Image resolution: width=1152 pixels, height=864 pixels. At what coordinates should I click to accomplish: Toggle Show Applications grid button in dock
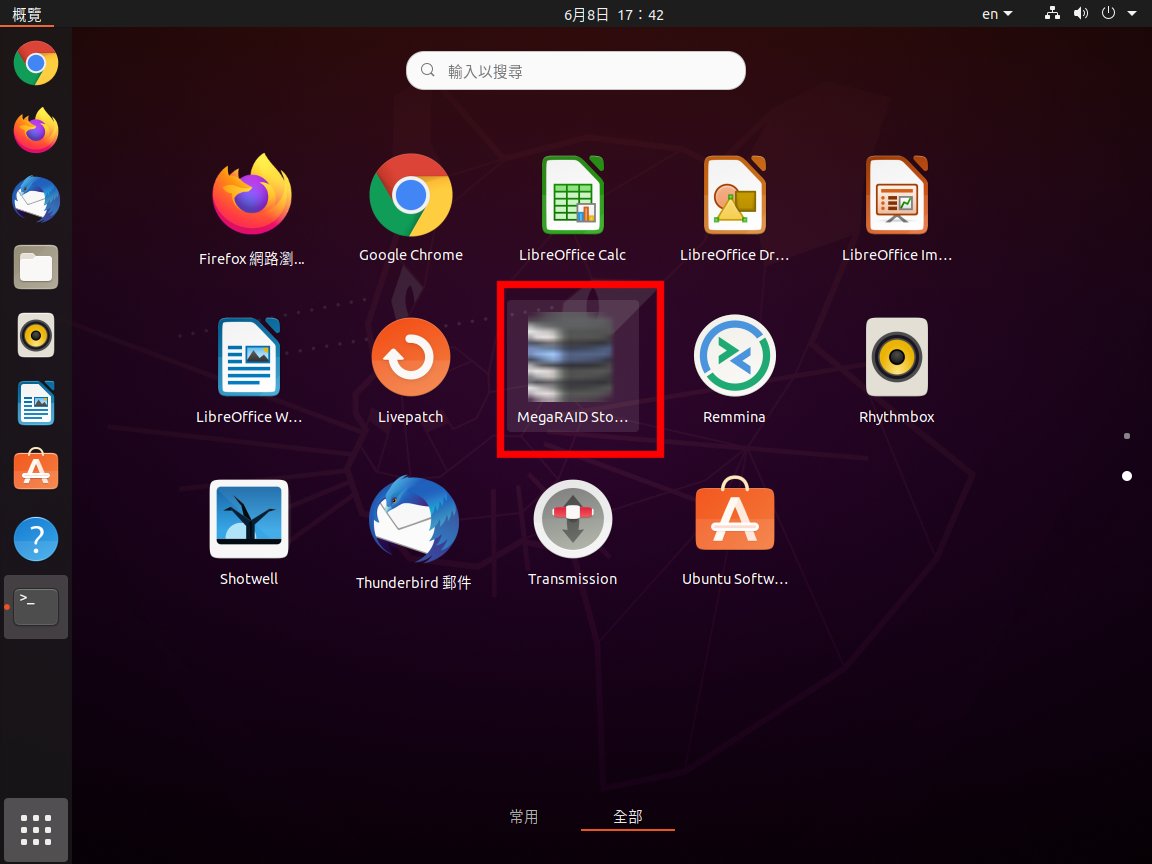(36, 830)
